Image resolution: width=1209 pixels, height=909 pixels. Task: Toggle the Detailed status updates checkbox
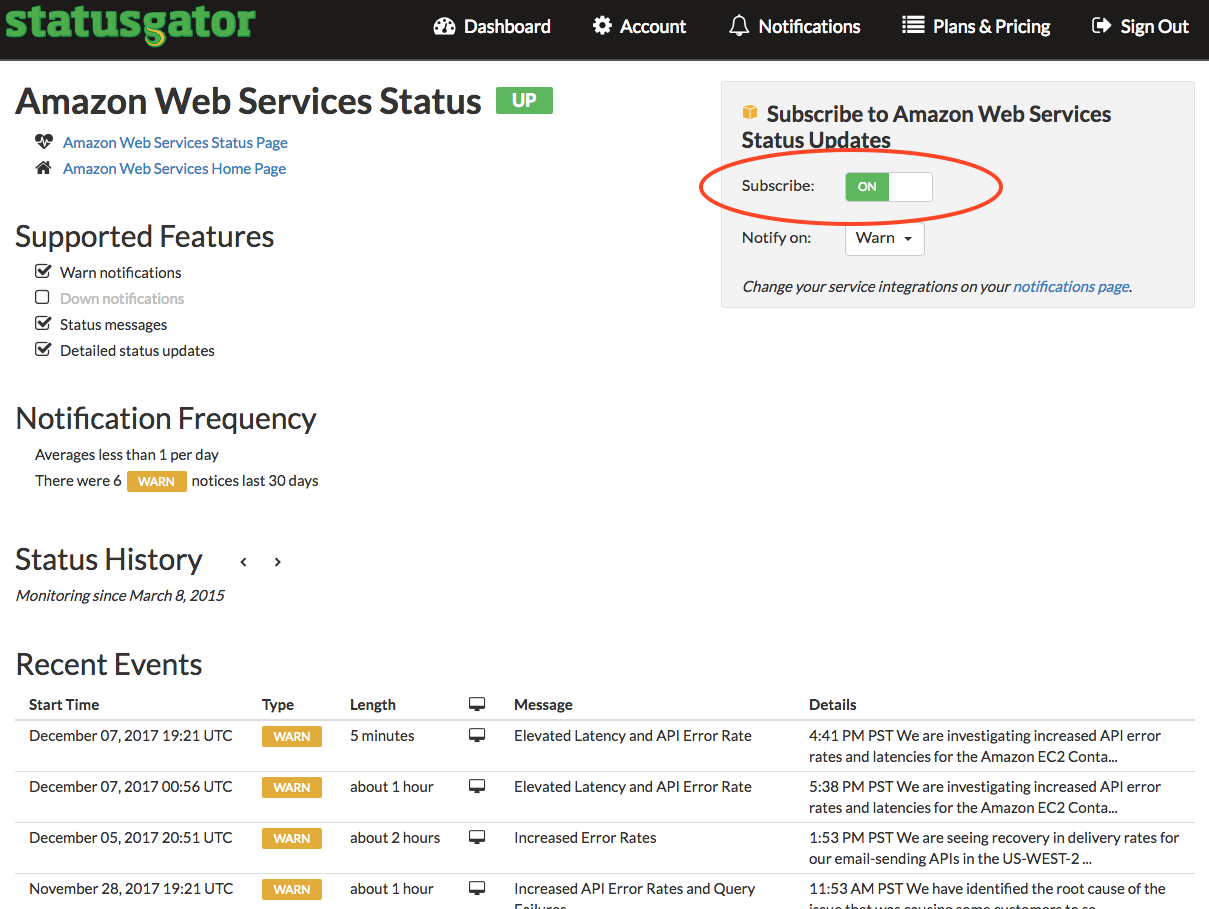(42, 349)
